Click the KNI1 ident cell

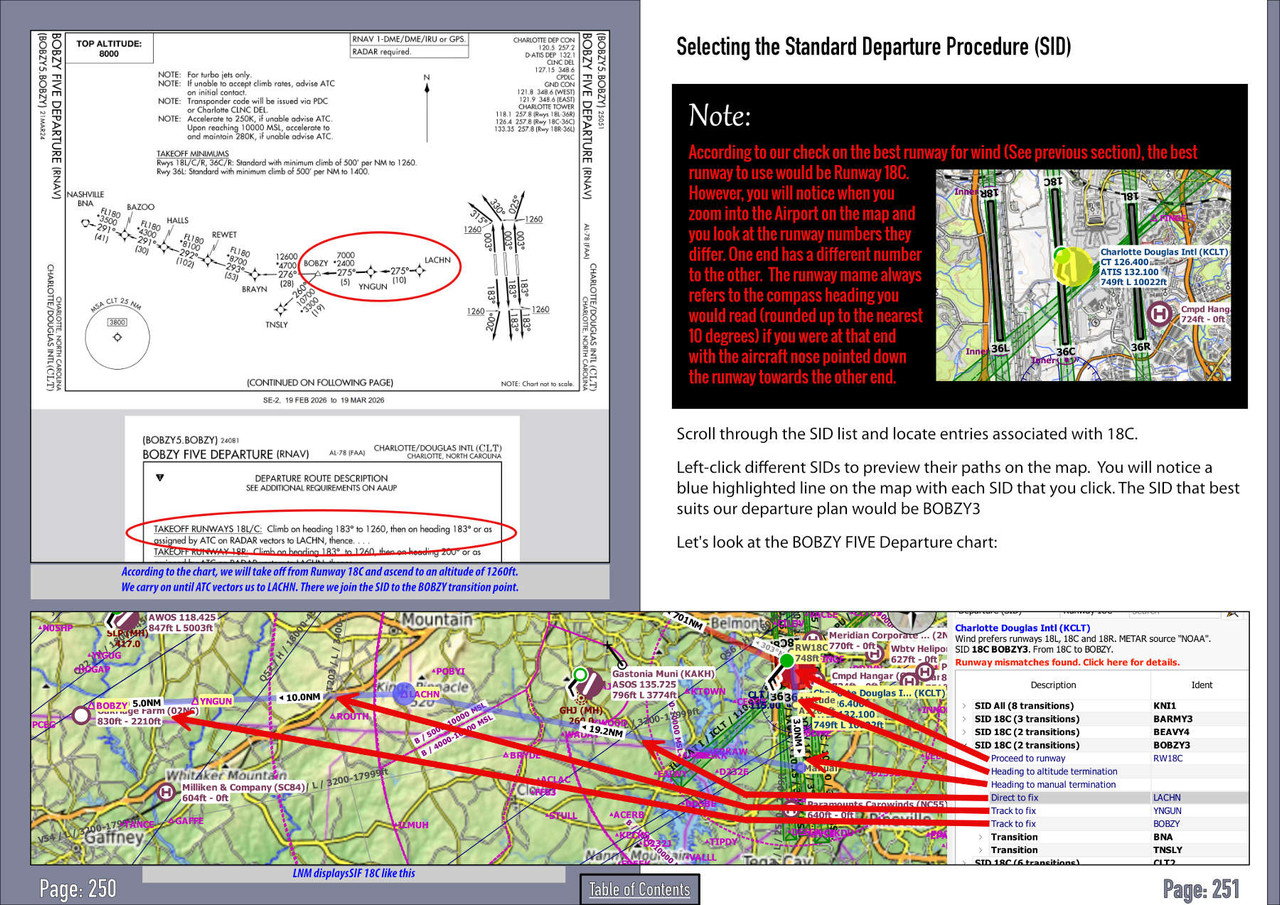click(1163, 706)
